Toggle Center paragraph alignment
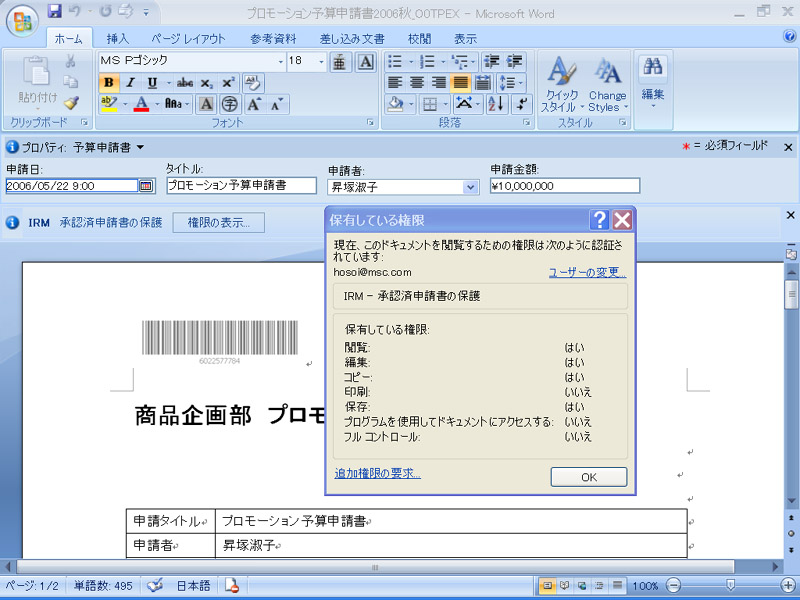The image size is (800, 600). pos(417,83)
